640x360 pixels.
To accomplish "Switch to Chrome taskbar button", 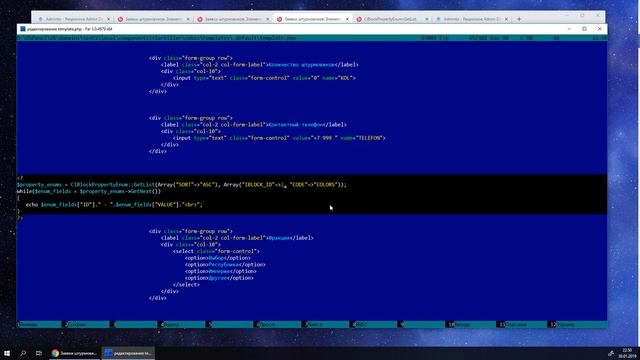I will point(74,353).
